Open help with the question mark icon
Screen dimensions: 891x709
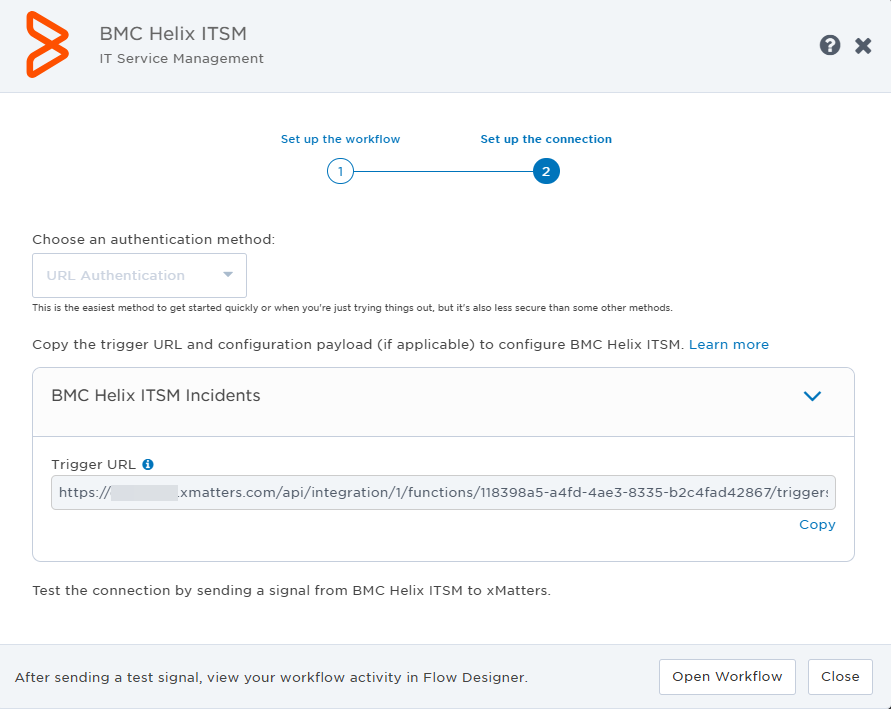pyautogui.click(x=830, y=45)
